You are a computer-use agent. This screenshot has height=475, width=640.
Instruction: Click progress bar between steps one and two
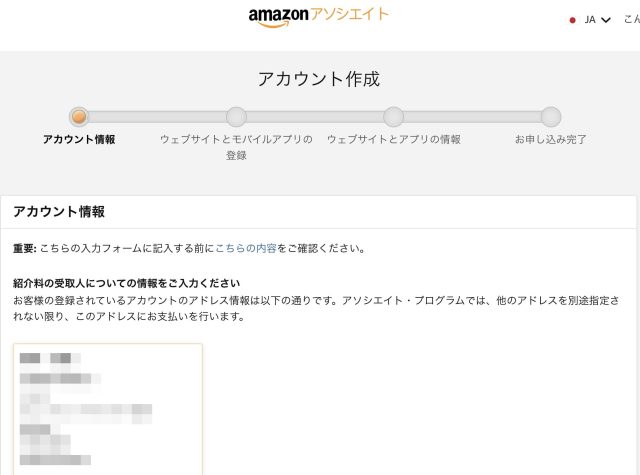pyautogui.click(x=157, y=117)
